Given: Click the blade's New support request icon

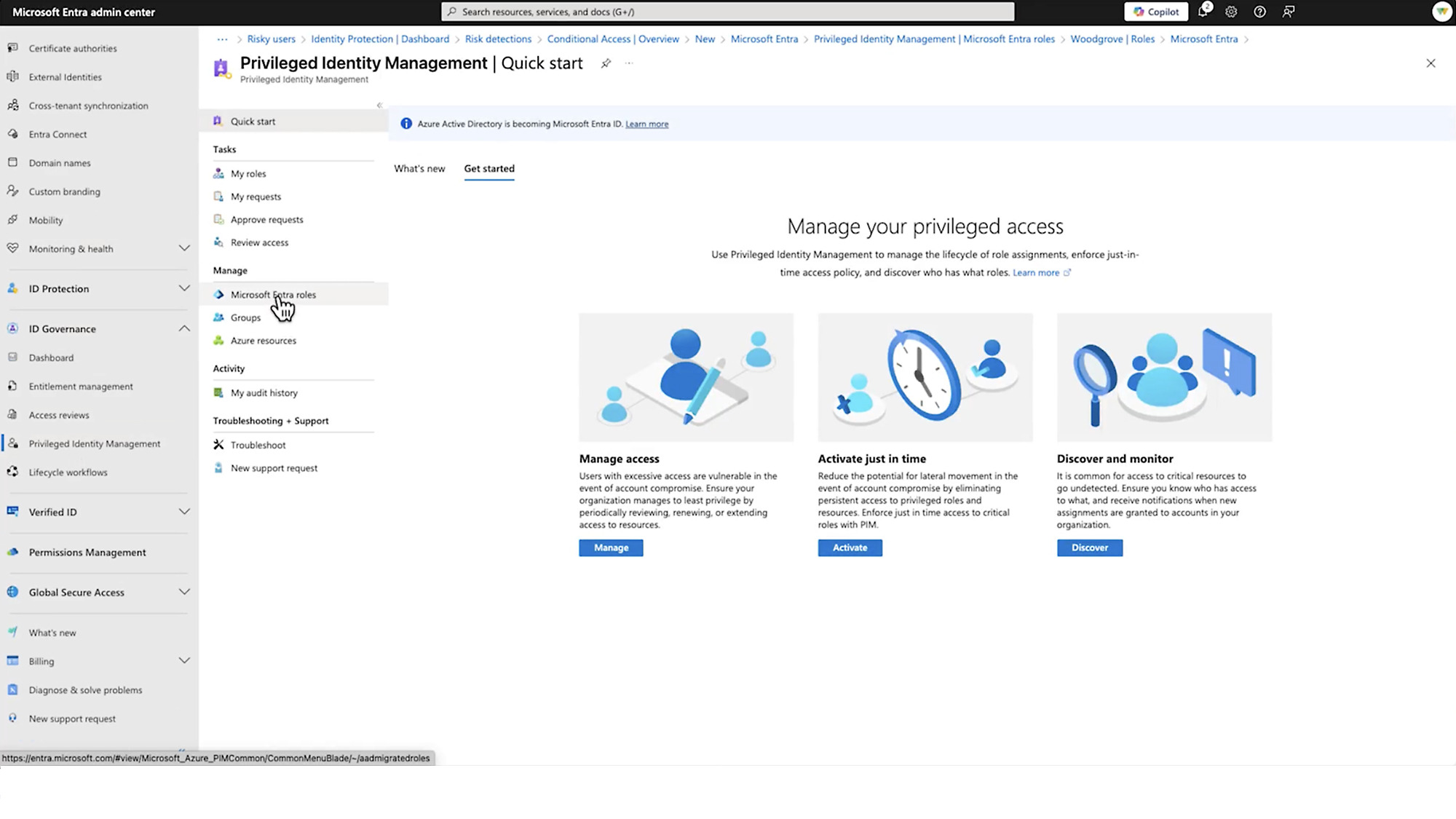Looking at the screenshot, I should [x=218, y=468].
